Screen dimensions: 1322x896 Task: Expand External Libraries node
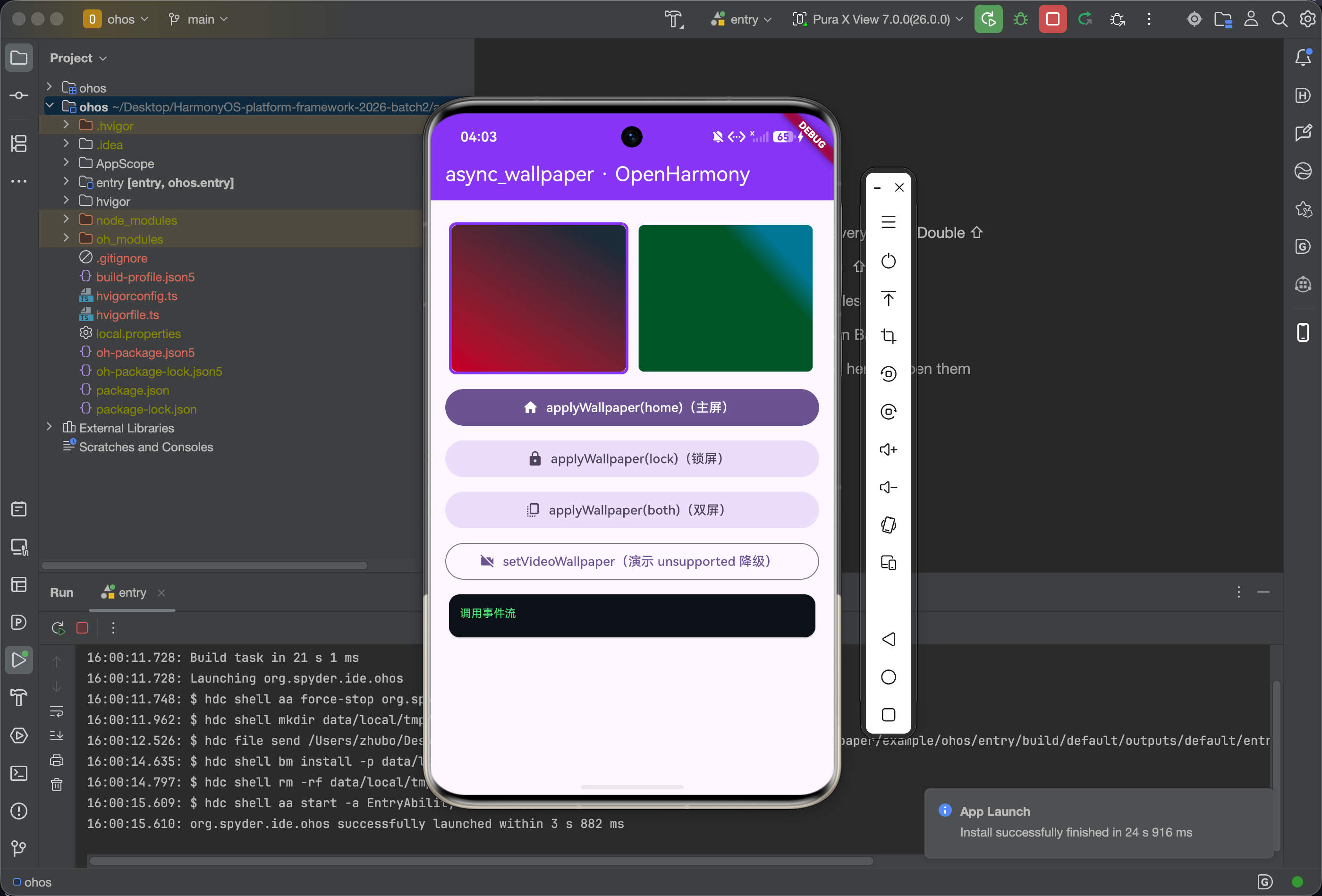[x=50, y=427]
